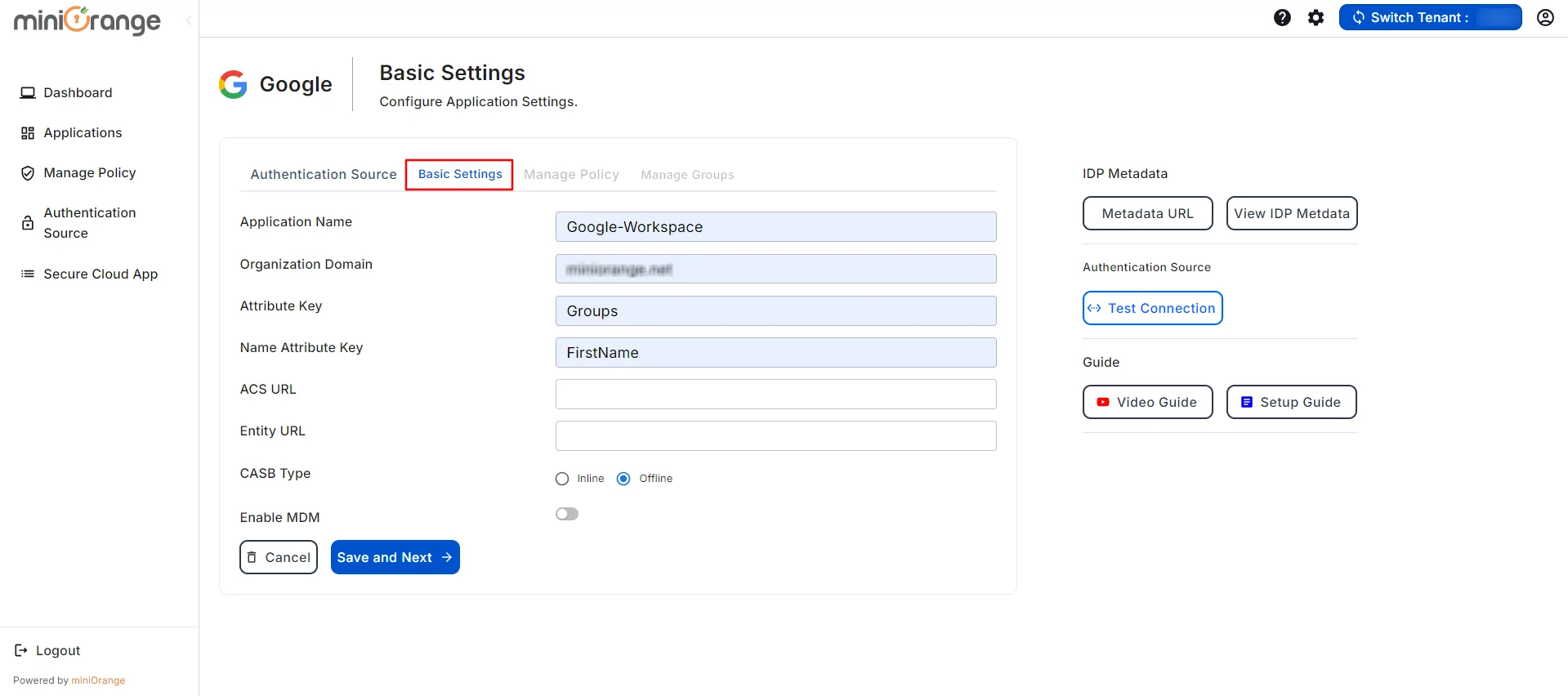Image resolution: width=1568 pixels, height=696 pixels.
Task: Click the Cancel button
Action: (279, 557)
